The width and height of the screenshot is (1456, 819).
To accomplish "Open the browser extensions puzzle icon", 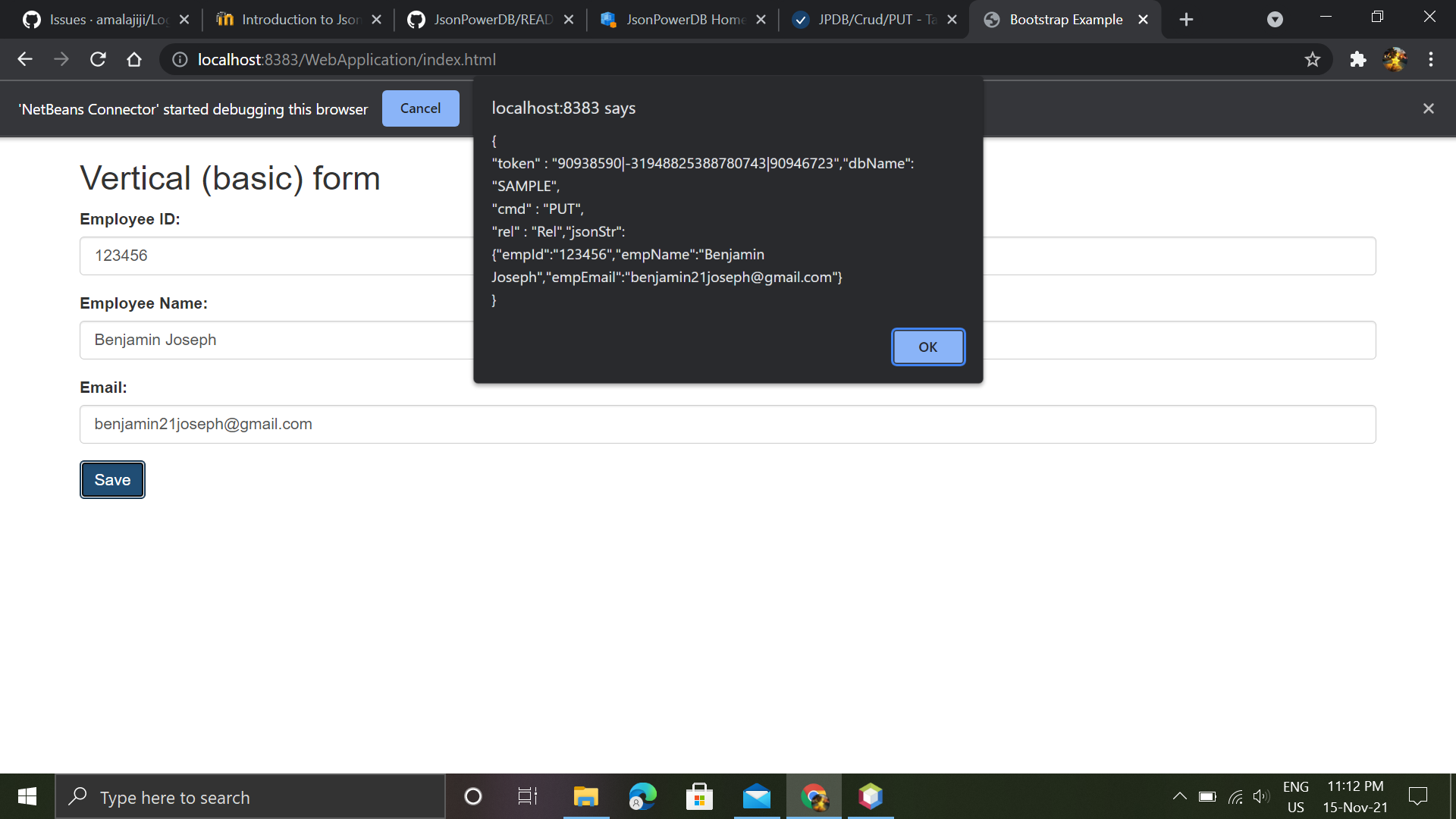I will [1357, 59].
